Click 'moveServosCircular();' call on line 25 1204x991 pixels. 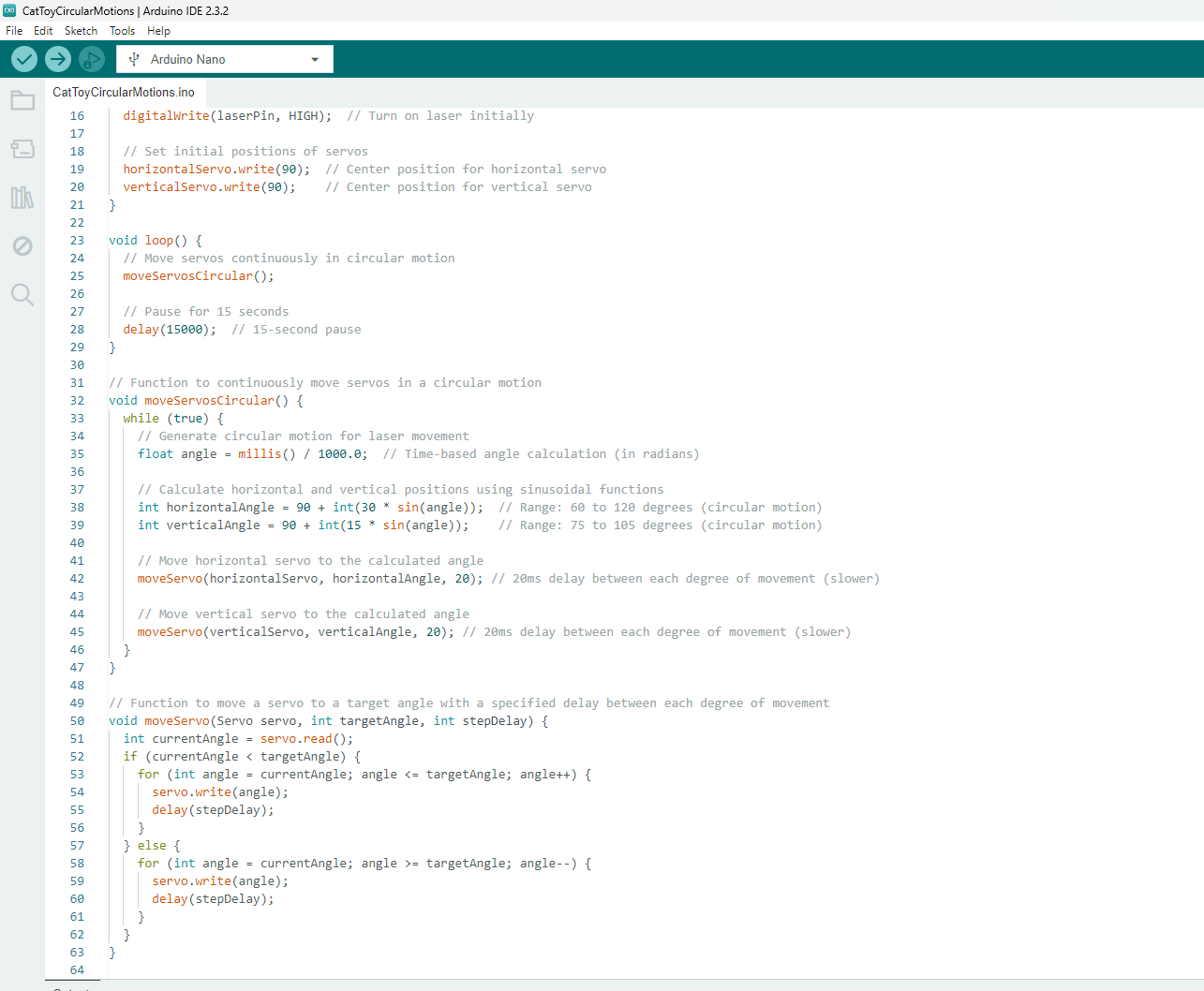199,276
